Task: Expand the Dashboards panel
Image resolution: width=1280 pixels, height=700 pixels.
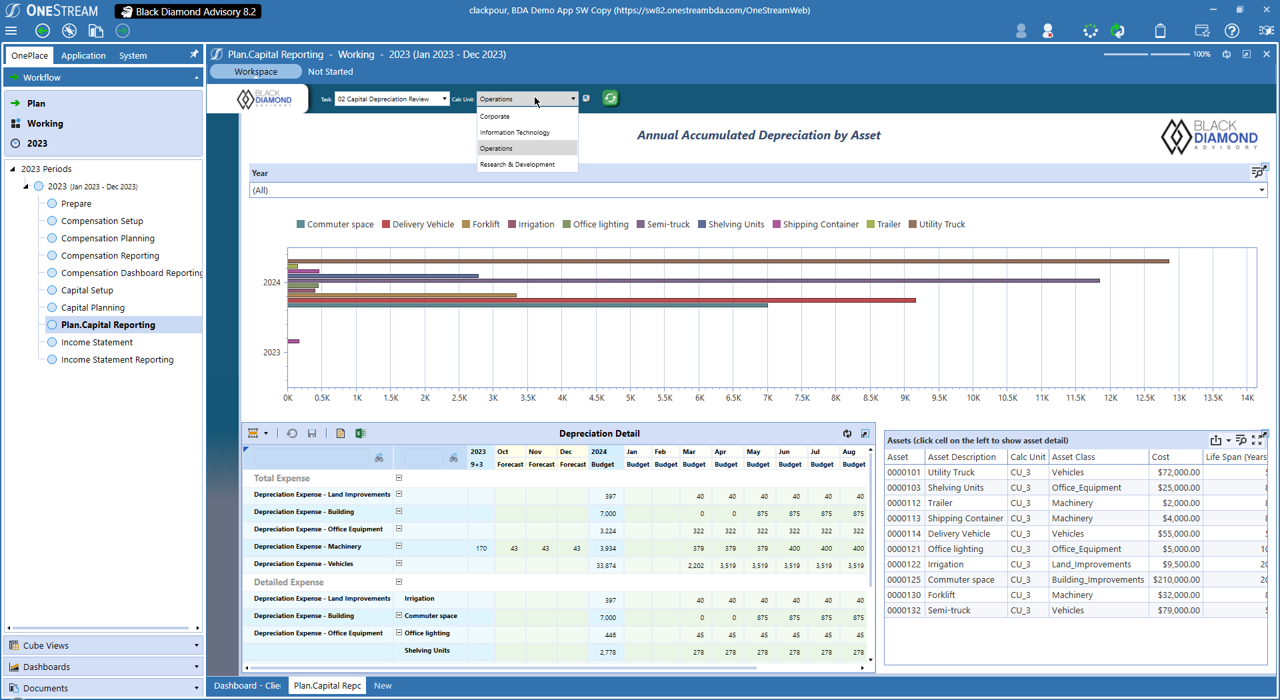Action: pos(103,667)
